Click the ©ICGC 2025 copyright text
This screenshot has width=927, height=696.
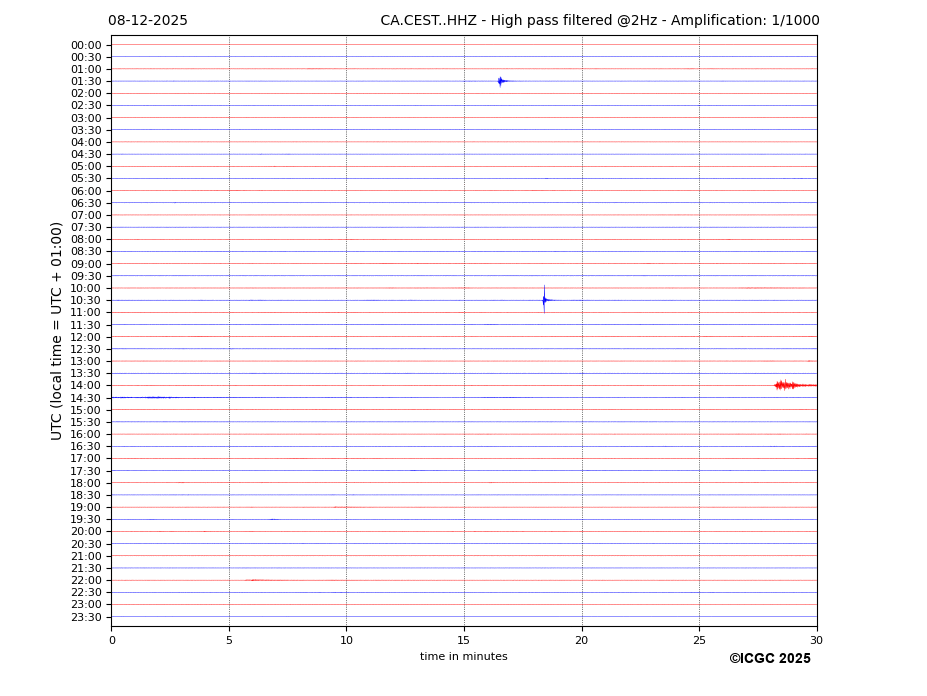(x=769, y=659)
